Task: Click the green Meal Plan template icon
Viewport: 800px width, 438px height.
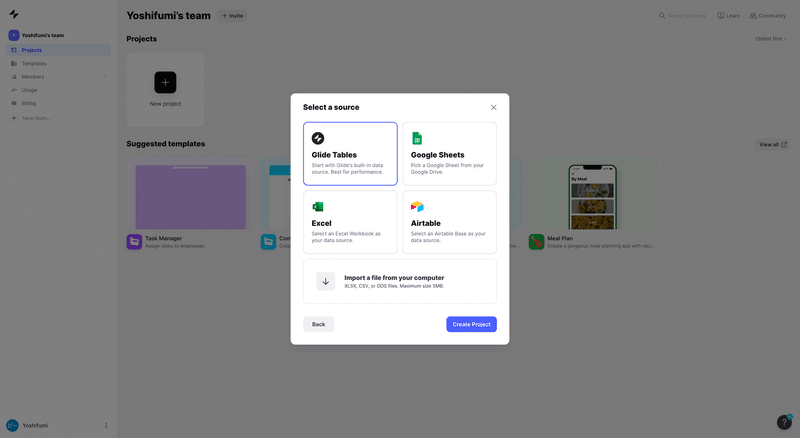Action: pyautogui.click(x=536, y=241)
